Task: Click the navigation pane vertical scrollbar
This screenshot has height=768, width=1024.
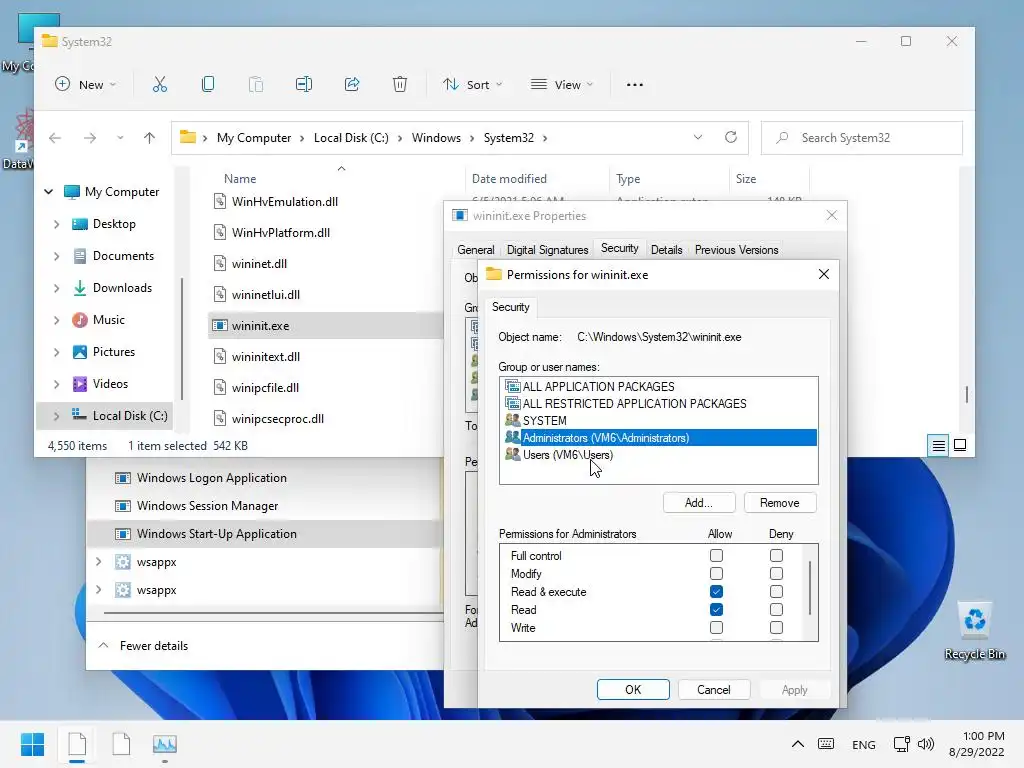Action: [x=182, y=338]
